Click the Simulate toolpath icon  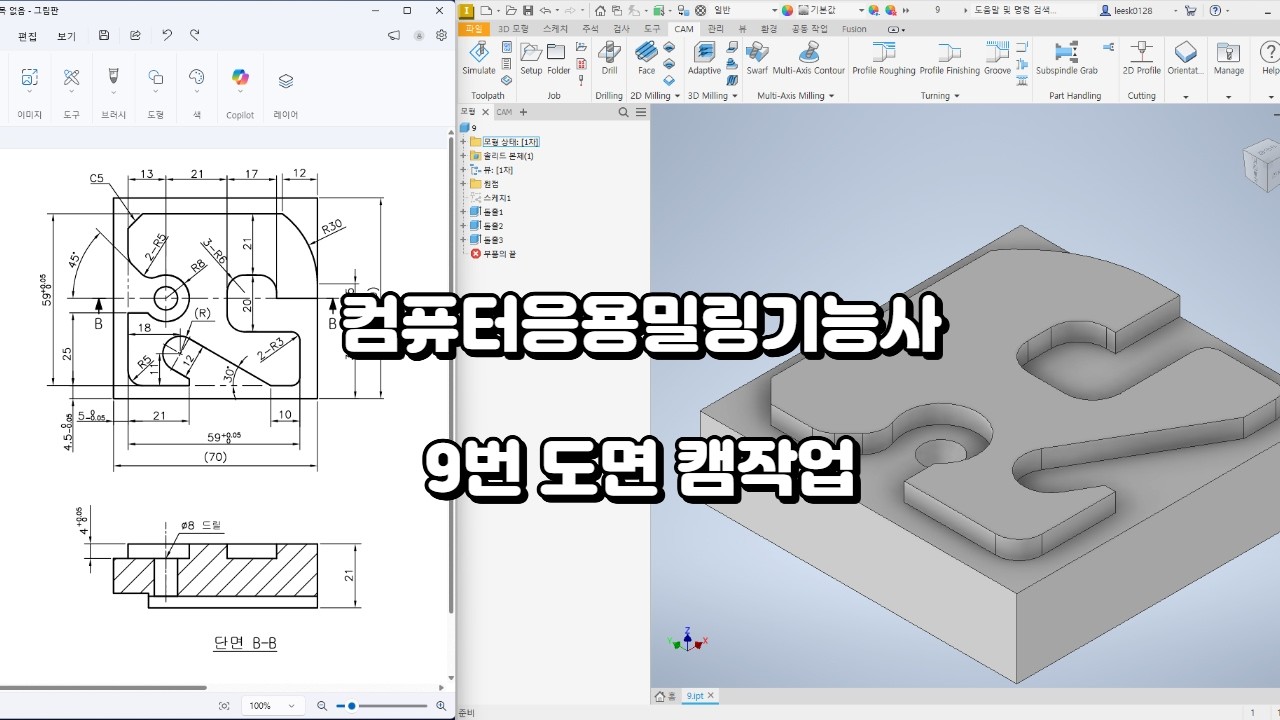click(x=479, y=58)
